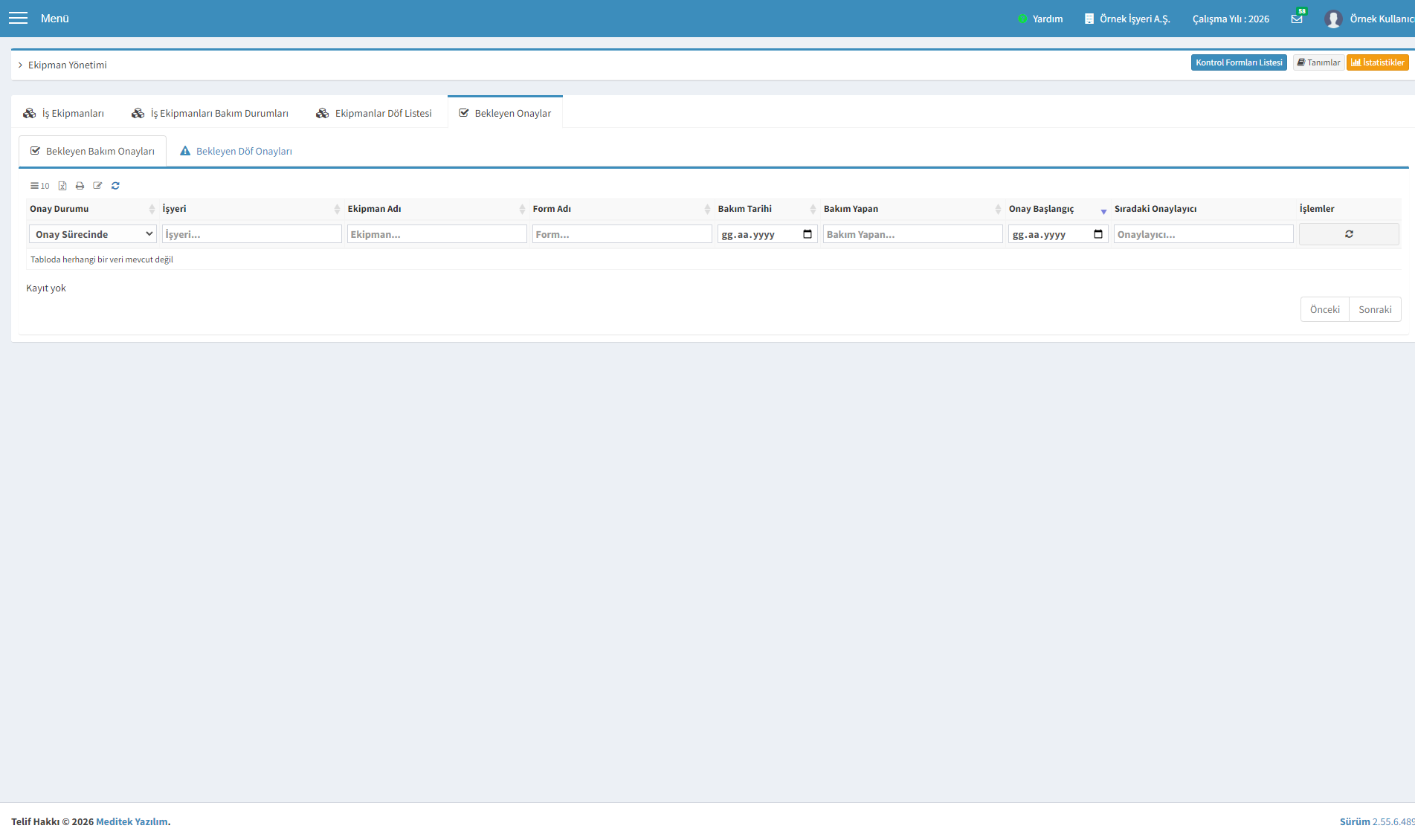
Task: Click the İşyeri filter input
Action: (x=251, y=234)
